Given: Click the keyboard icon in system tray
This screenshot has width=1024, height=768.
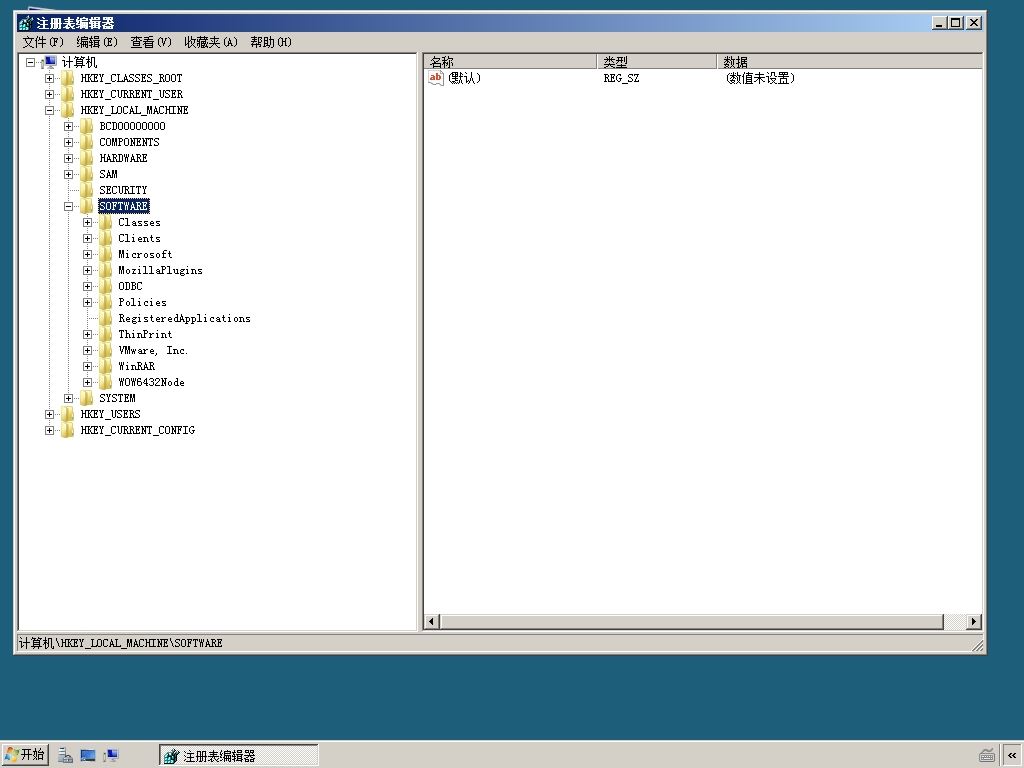Looking at the screenshot, I should click(987, 756).
